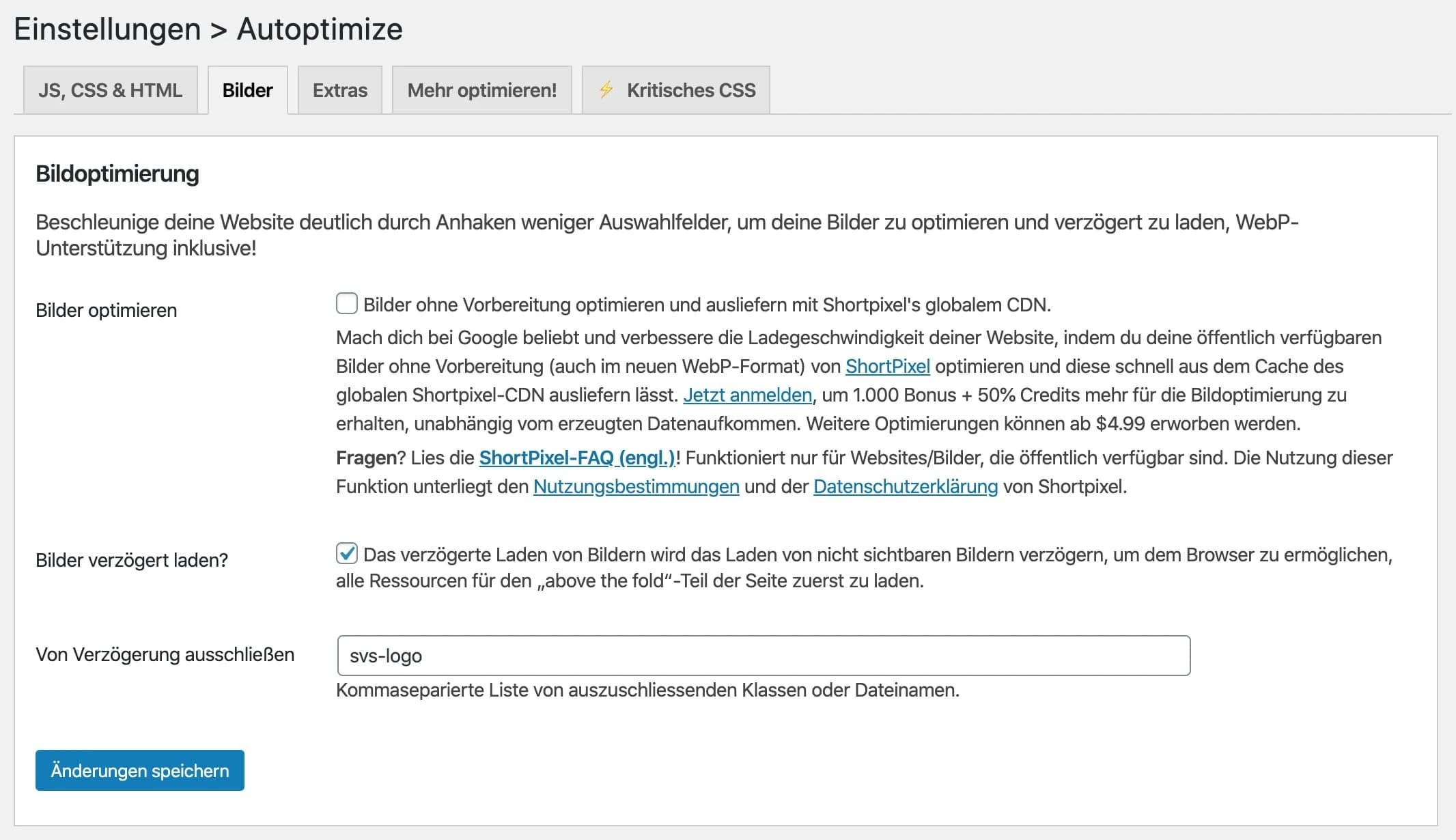Viewport: 1456px width, 840px height.
Task: Switch to the JS, CSS & HTML tab
Action: (111, 89)
